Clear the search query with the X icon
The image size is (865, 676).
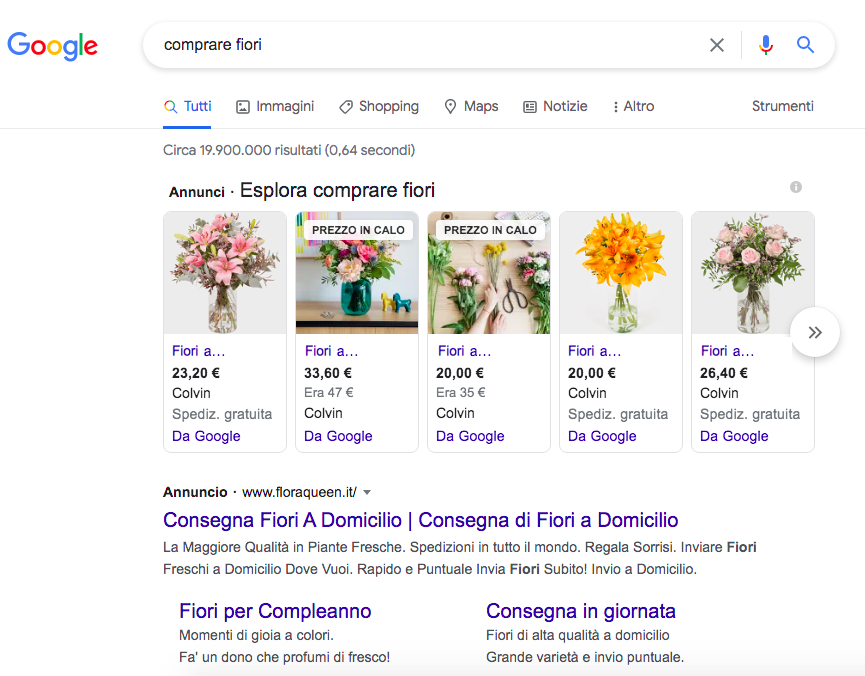pyautogui.click(x=717, y=45)
